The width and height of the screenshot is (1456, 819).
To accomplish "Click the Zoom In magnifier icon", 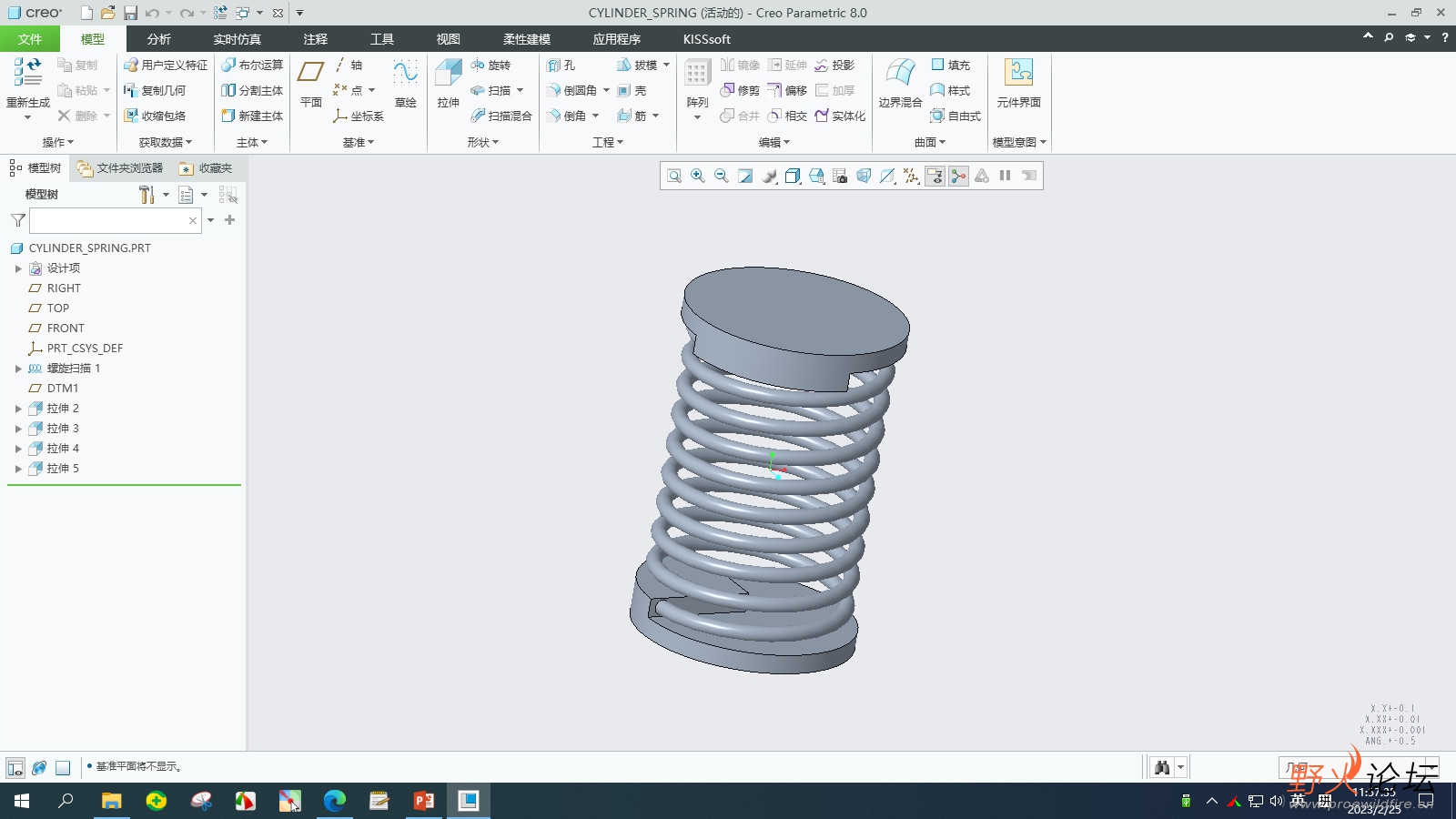I will point(698,176).
